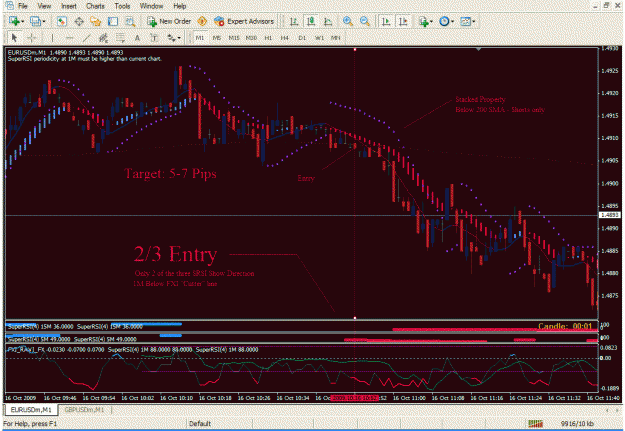Click the connection status 9916/10 kb indicator
This screenshot has height=431, width=625.
[x=577, y=423]
